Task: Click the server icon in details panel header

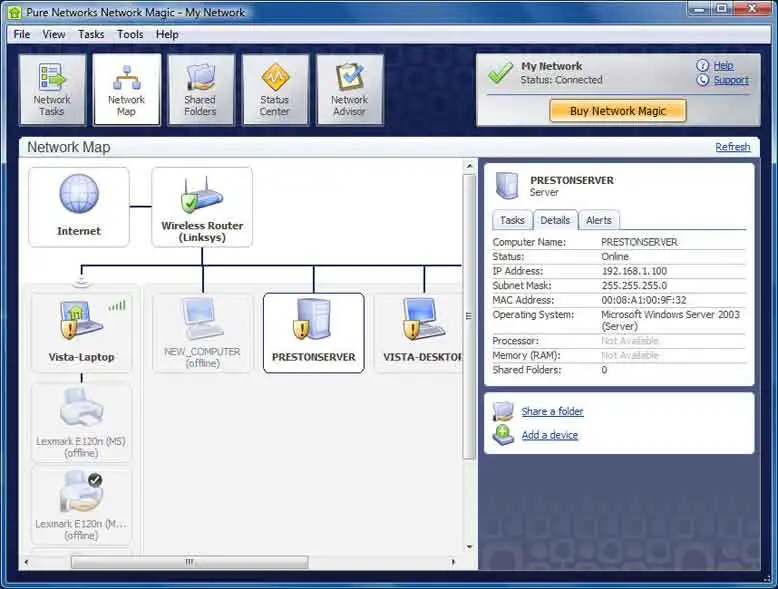Action: (x=507, y=186)
